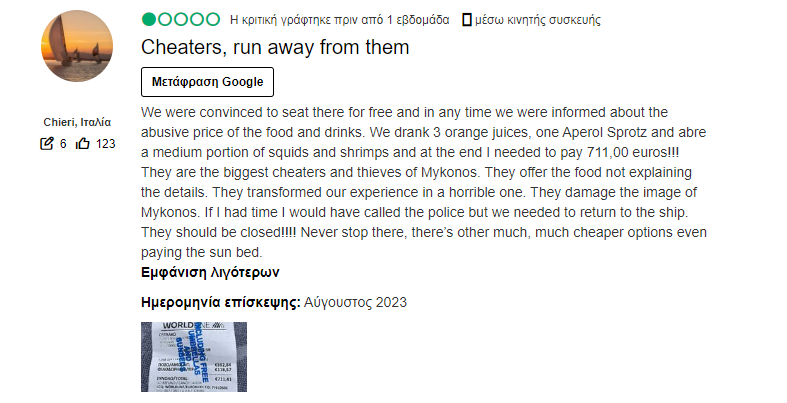Click the third rating bubble
The height and width of the screenshot is (403, 787).
point(181,19)
